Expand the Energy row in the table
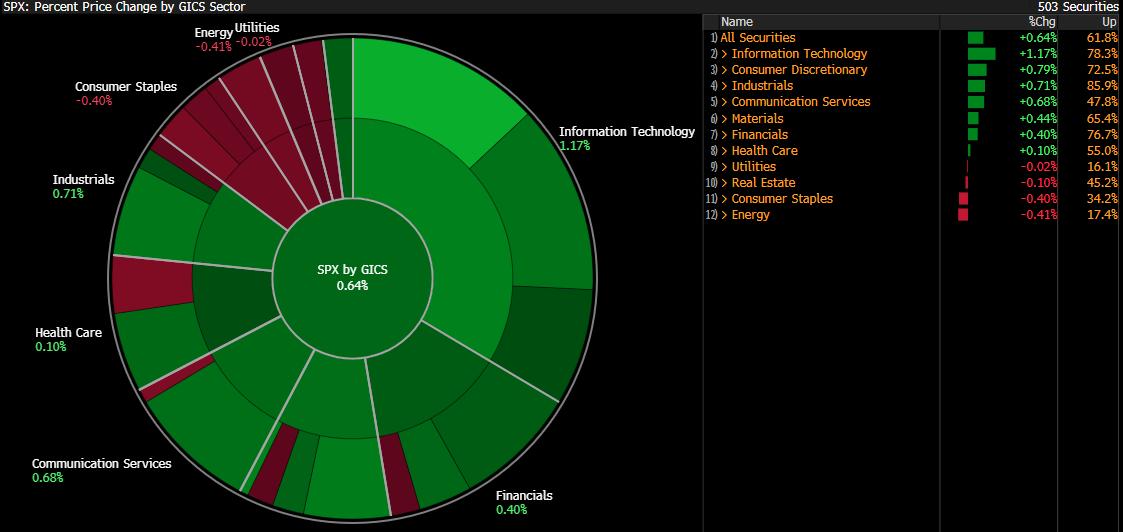Viewport: 1123px width, 532px height. coord(724,215)
